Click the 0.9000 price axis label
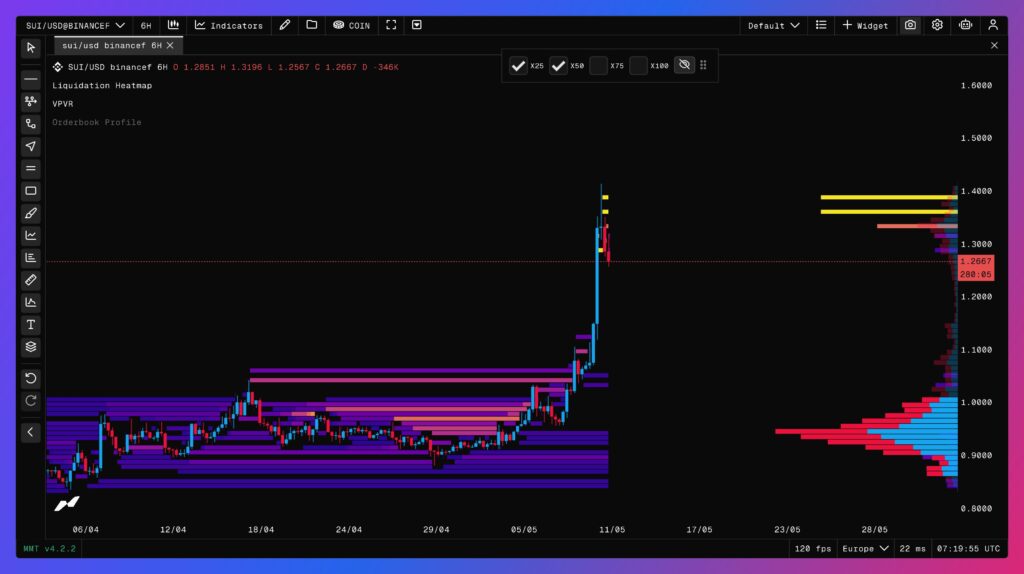 (976, 455)
